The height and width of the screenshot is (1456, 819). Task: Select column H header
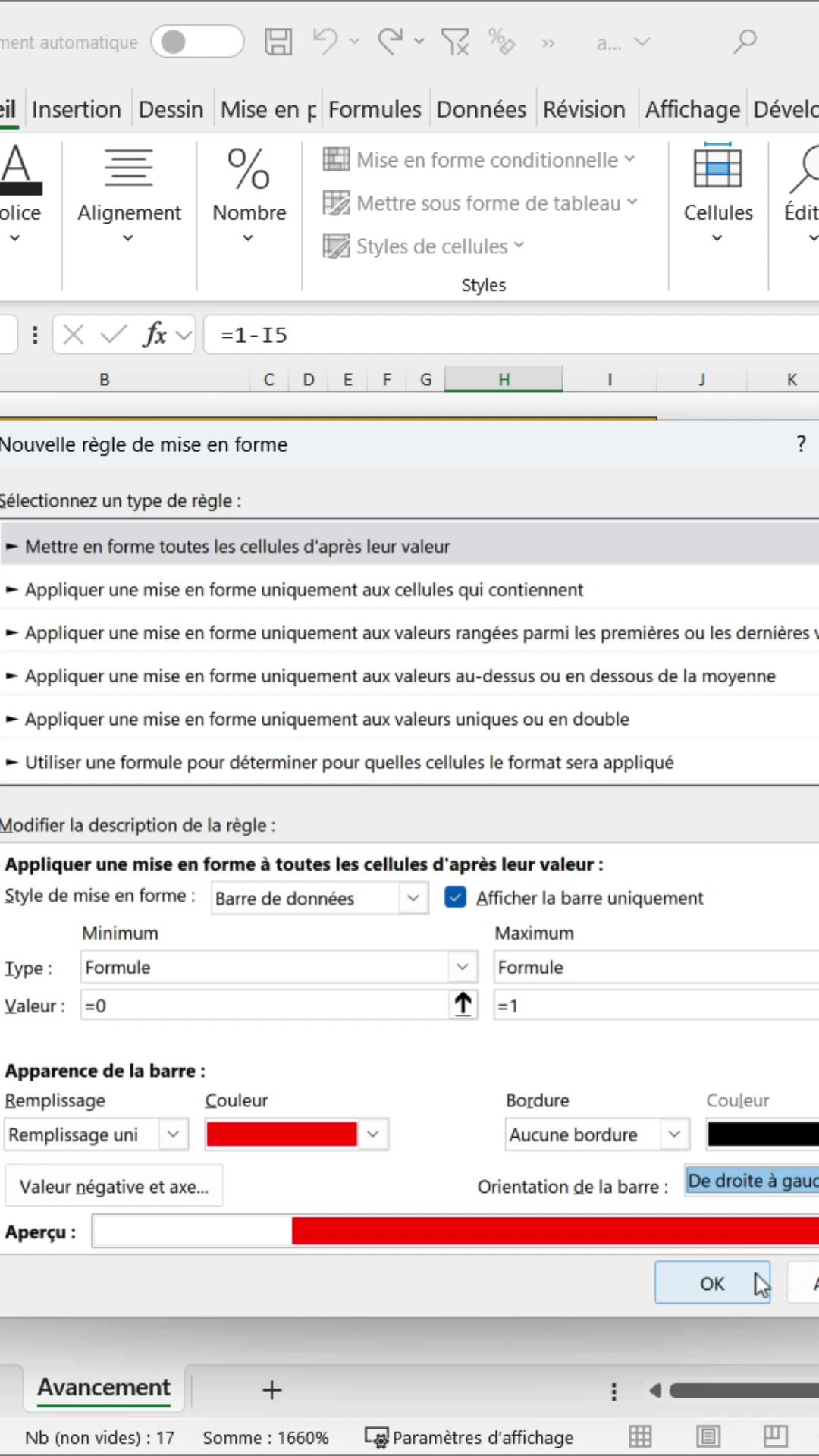[x=504, y=379]
